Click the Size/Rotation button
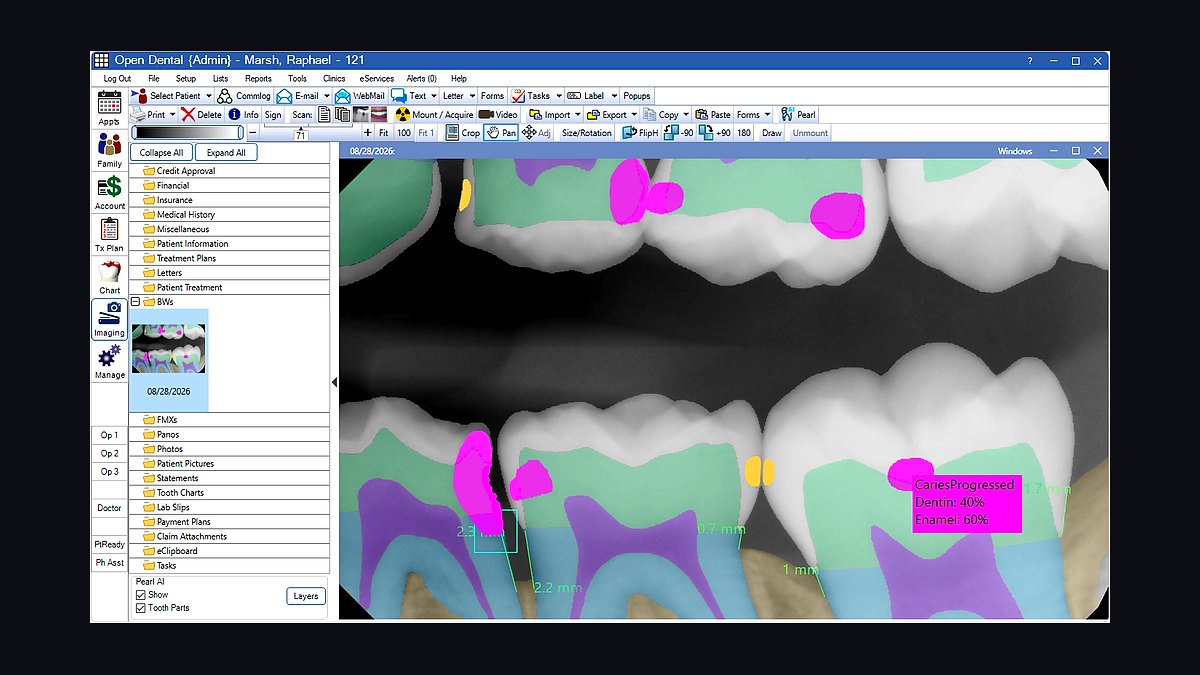 pos(587,133)
